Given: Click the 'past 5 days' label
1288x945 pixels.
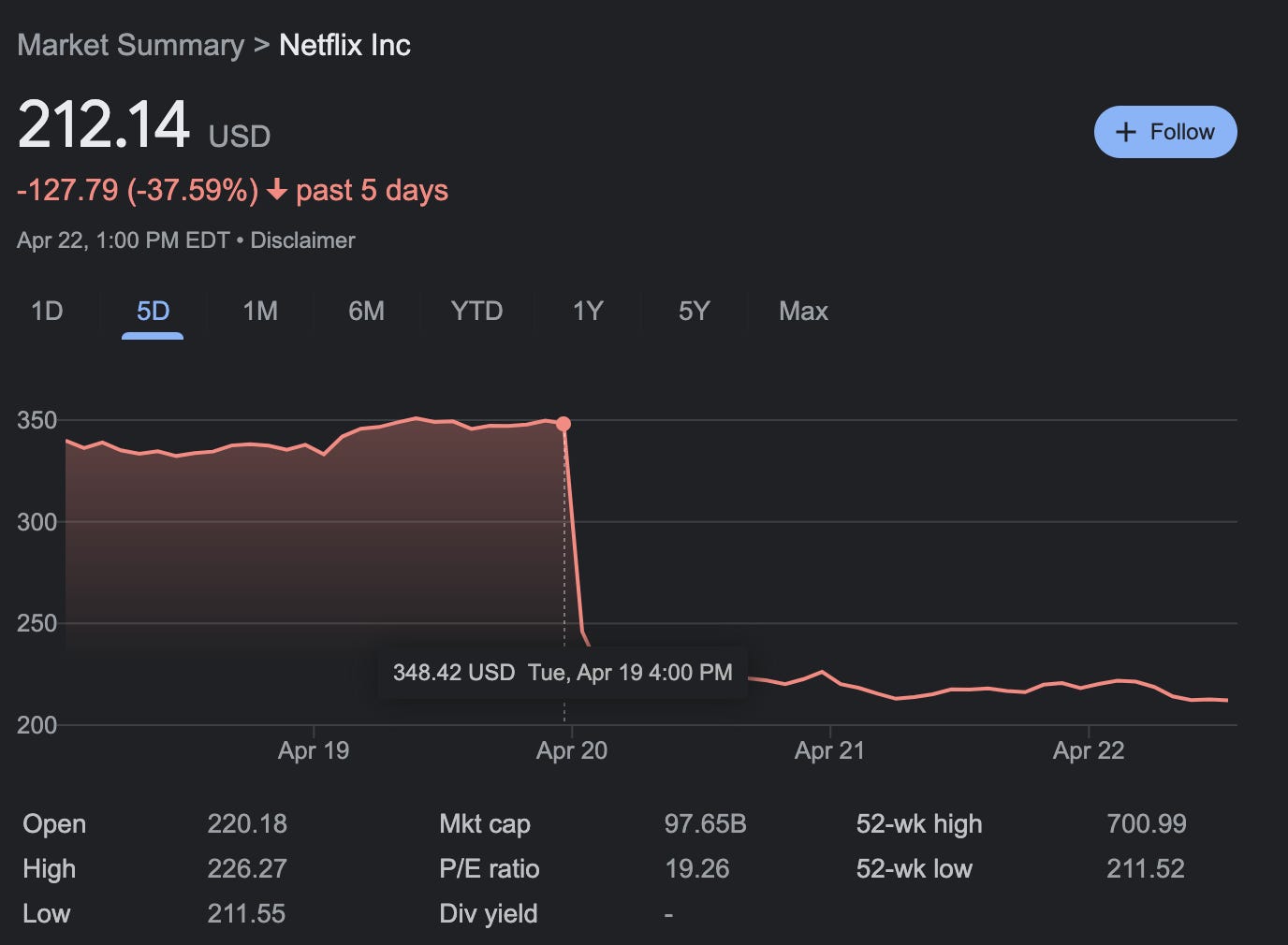Looking at the screenshot, I should [x=372, y=190].
